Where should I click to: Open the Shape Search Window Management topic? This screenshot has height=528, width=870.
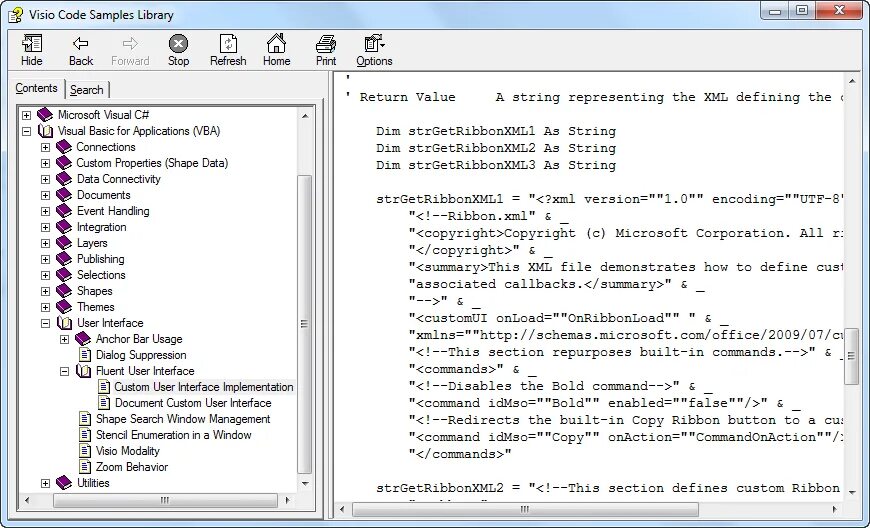click(x=183, y=419)
